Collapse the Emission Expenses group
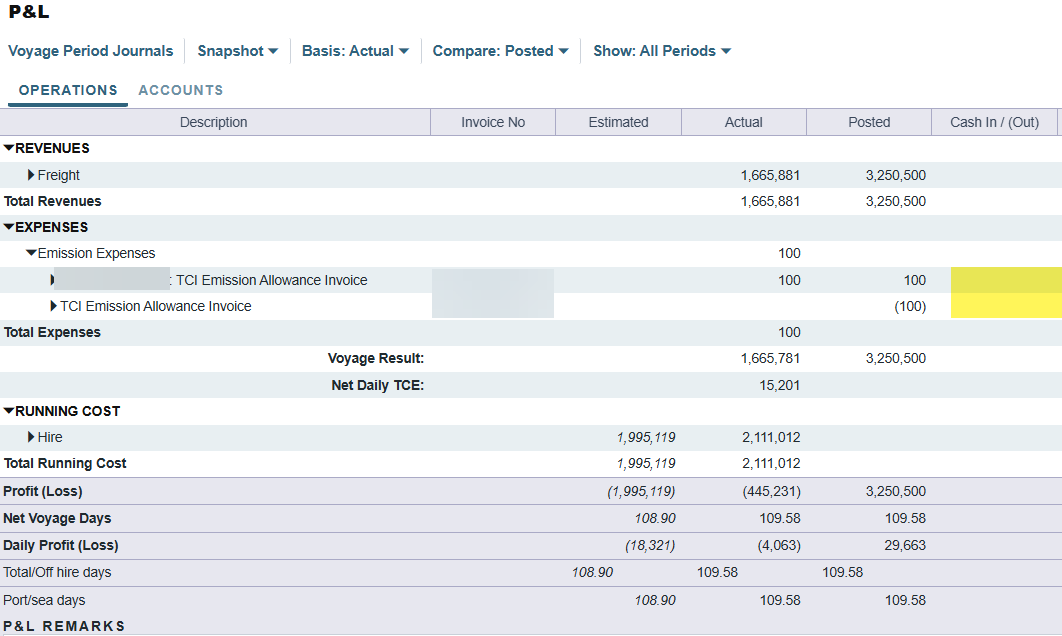 click(31, 254)
